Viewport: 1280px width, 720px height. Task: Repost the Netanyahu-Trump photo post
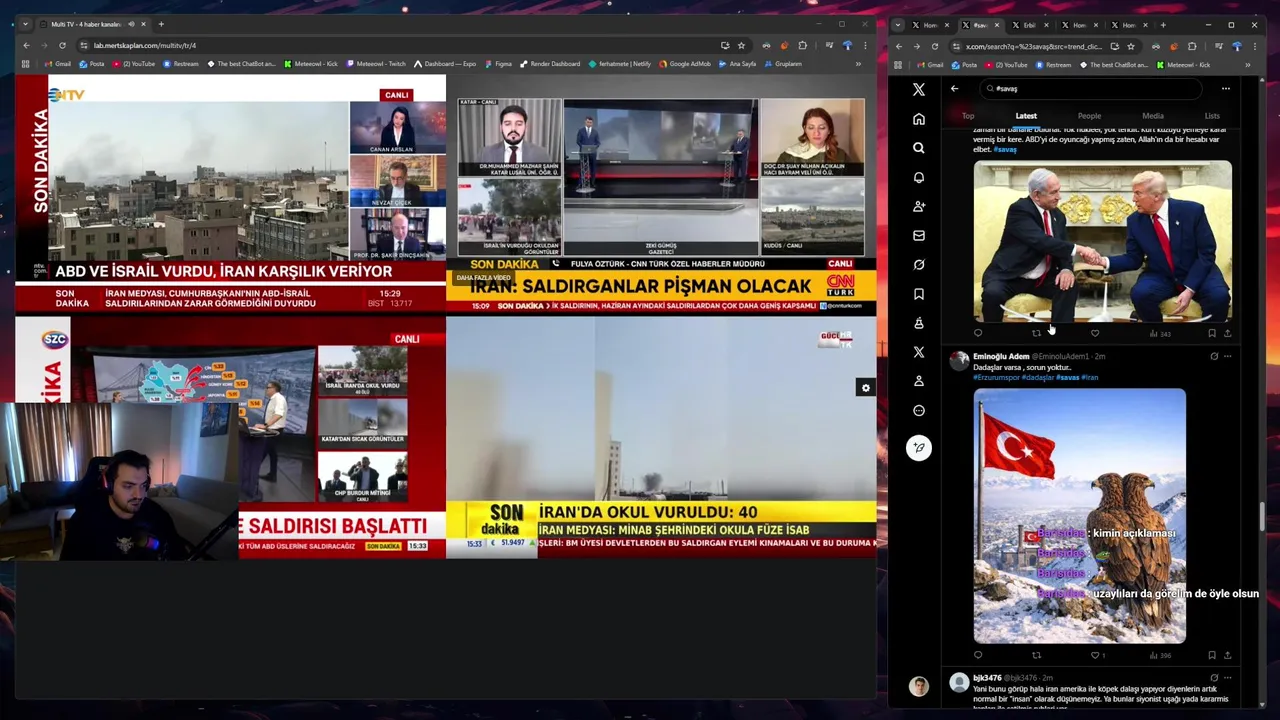pyautogui.click(x=1036, y=333)
